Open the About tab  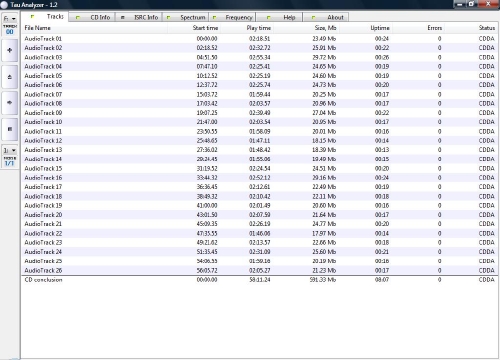pos(326,17)
